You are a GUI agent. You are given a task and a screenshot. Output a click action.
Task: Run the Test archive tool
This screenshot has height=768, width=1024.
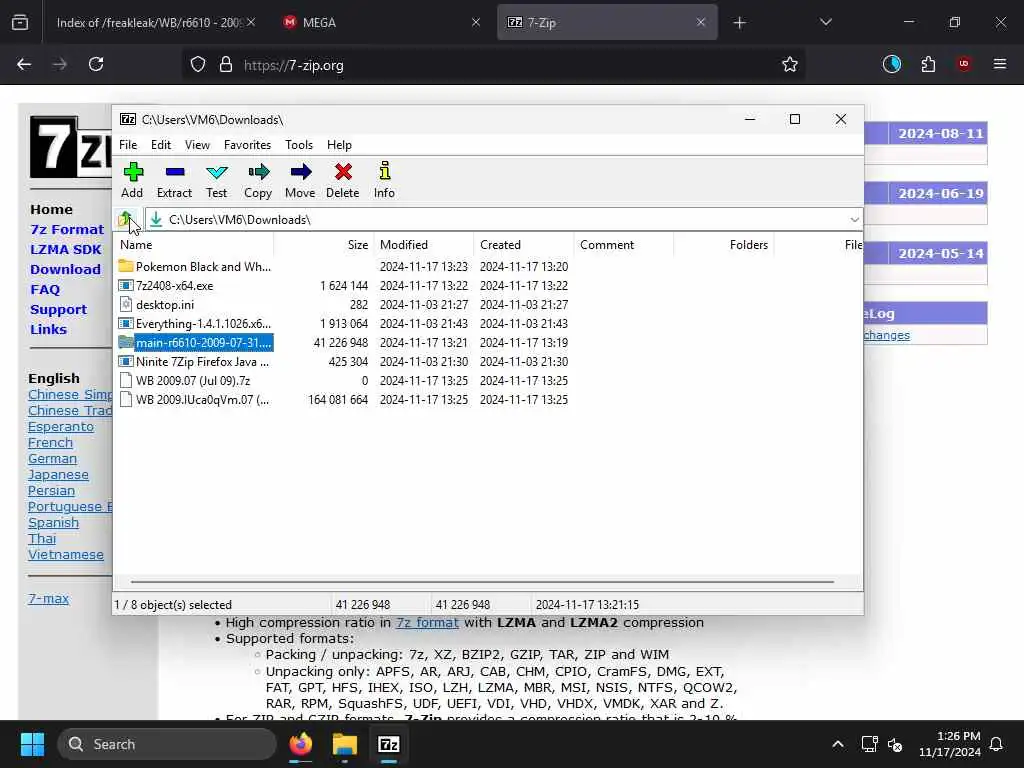tap(216, 172)
